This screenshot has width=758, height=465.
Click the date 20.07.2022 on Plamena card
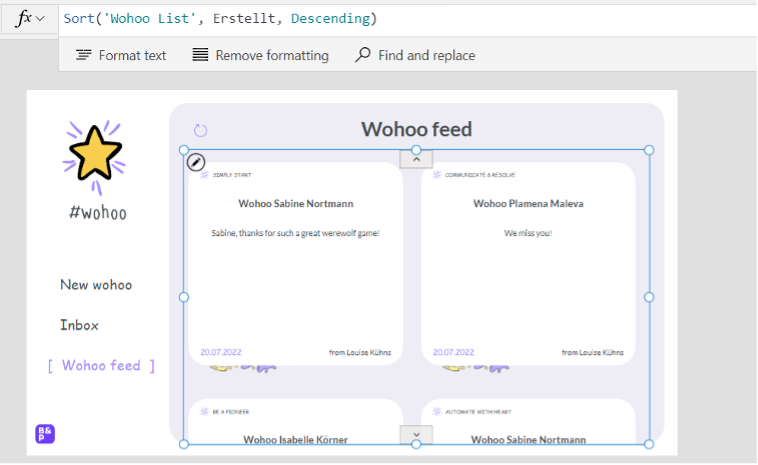[x=453, y=352]
